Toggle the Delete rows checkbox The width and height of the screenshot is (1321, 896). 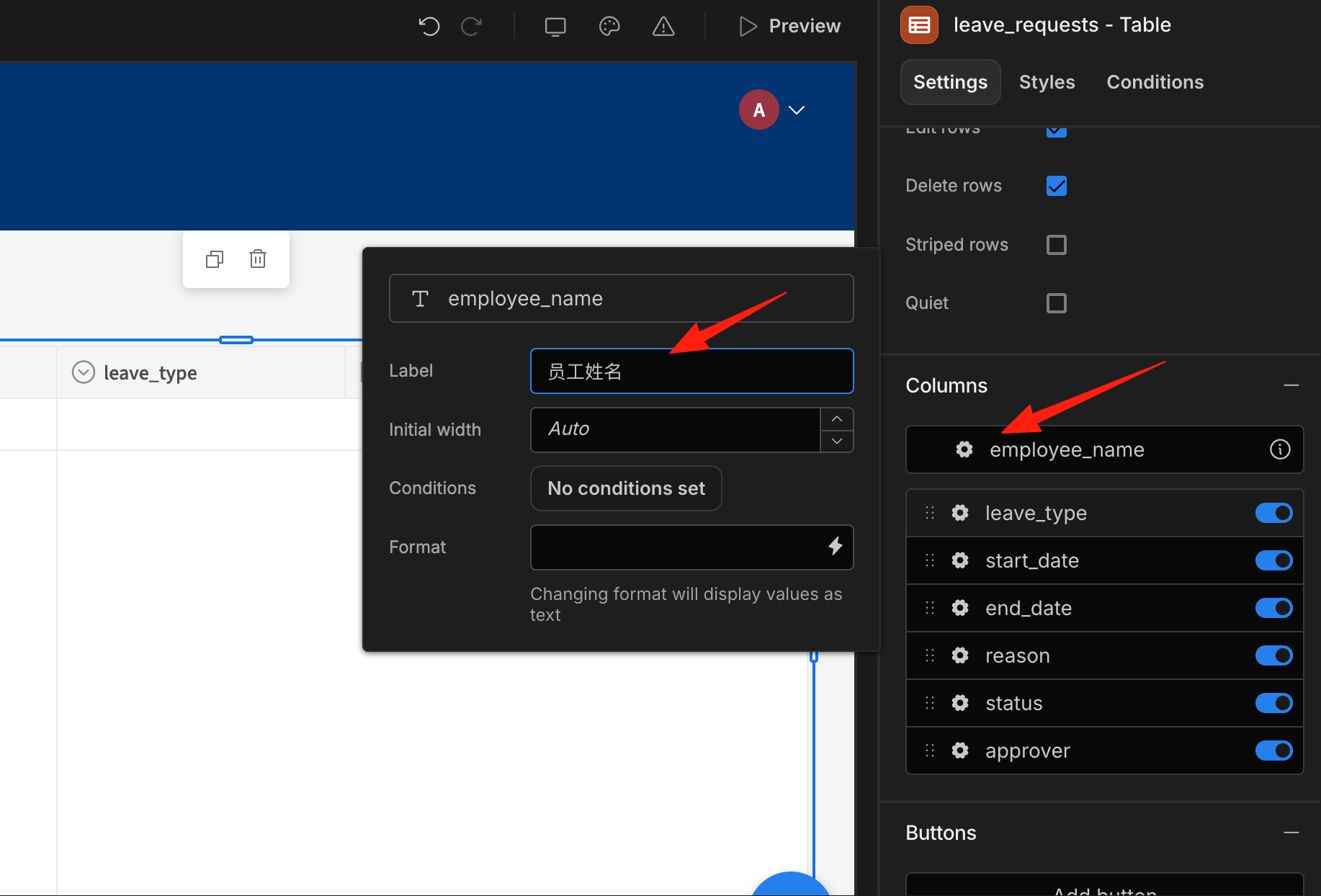[x=1057, y=186]
